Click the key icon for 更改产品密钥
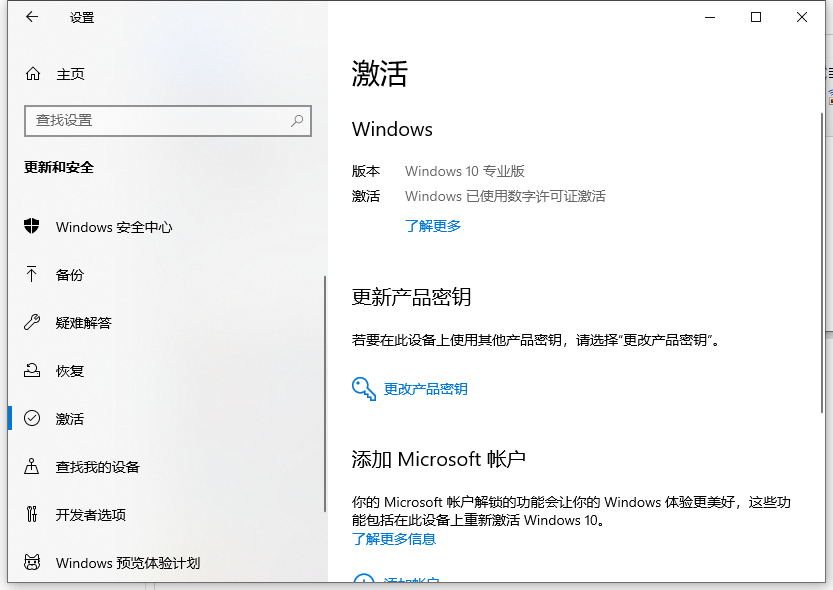Image resolution: width=833 pixels, height=590 pixels. (x=364, y=389)
